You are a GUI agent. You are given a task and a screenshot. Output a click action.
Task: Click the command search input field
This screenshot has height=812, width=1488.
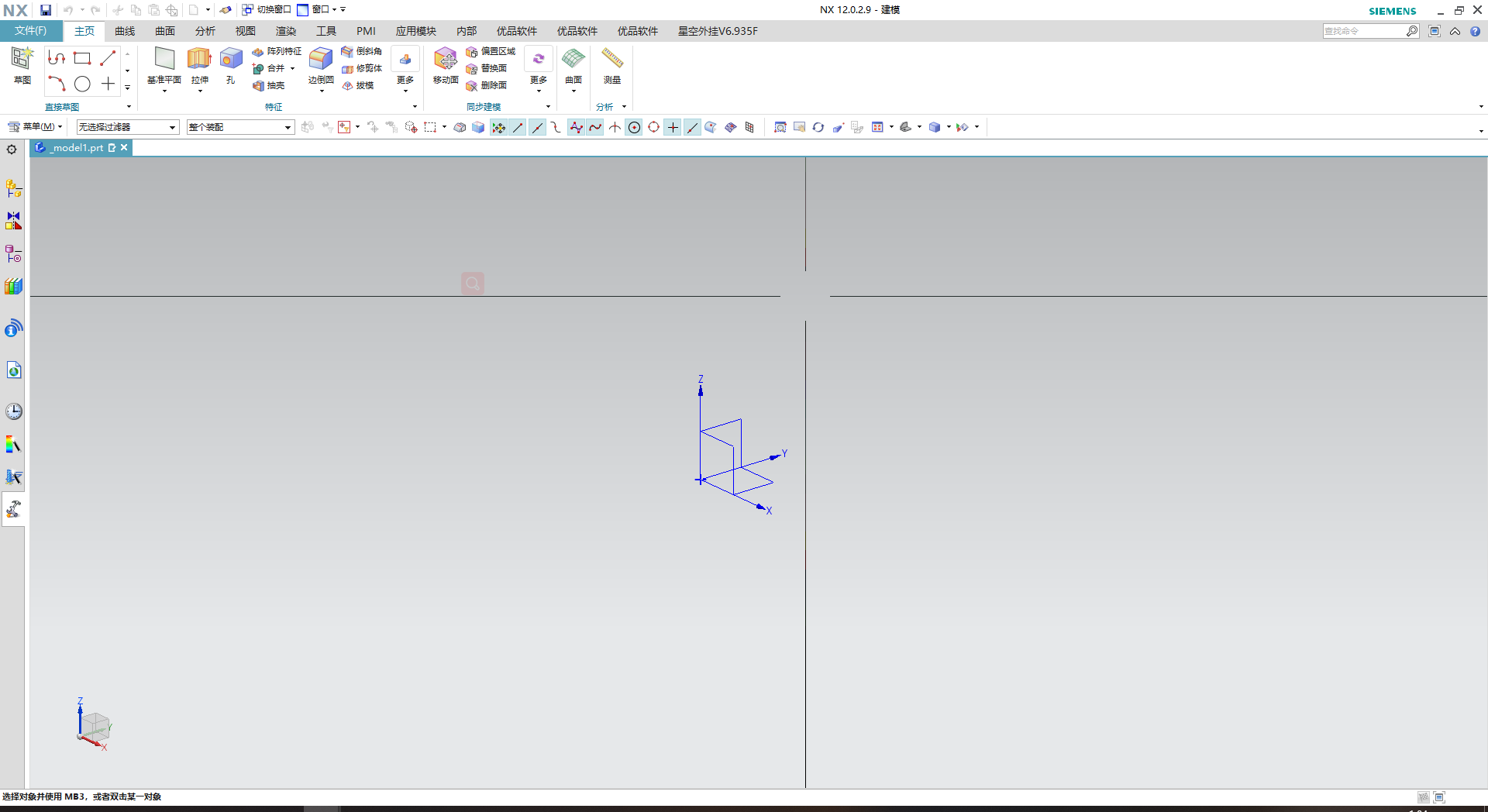pyautogui.click(x=1363, y=31)
